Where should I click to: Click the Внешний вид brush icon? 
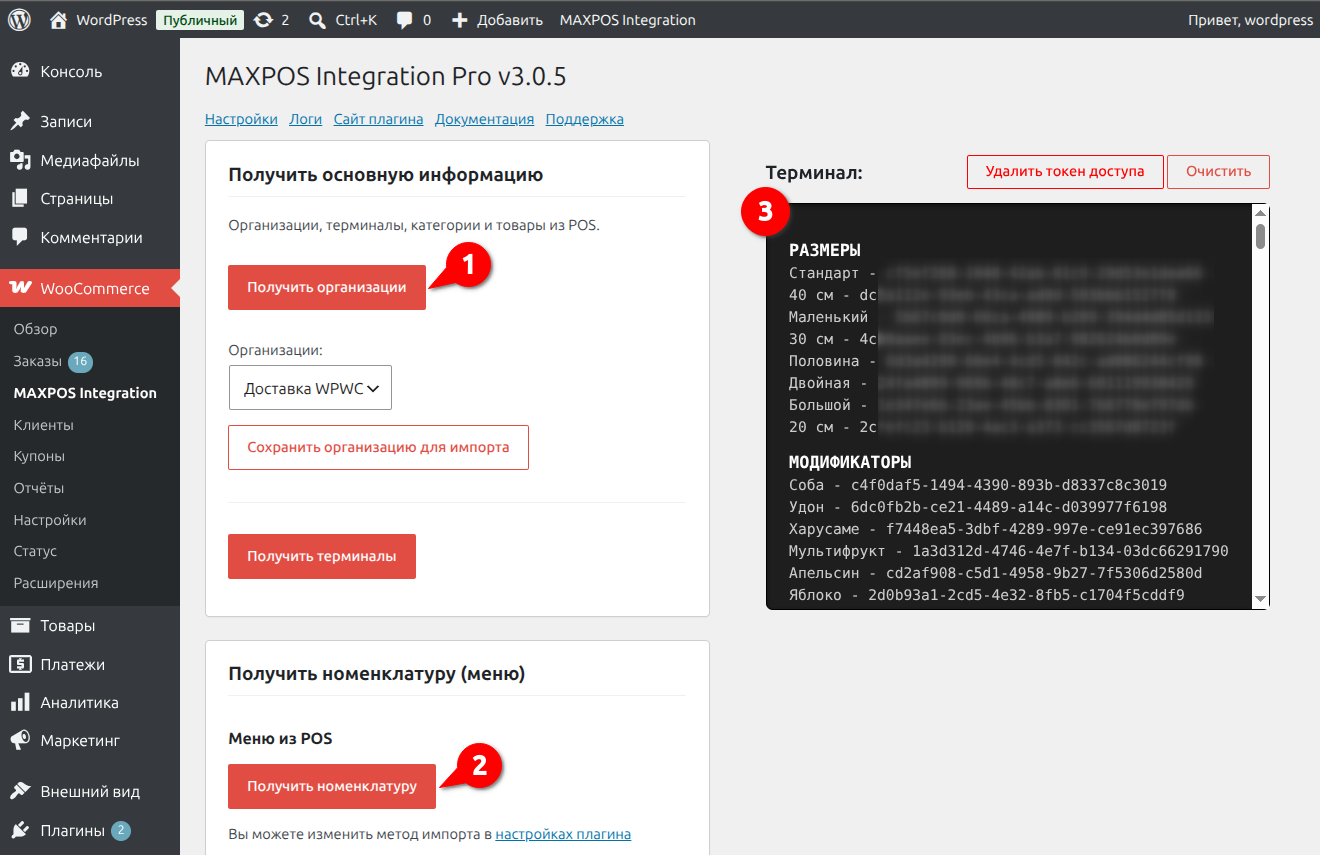(x=20, y=791)
